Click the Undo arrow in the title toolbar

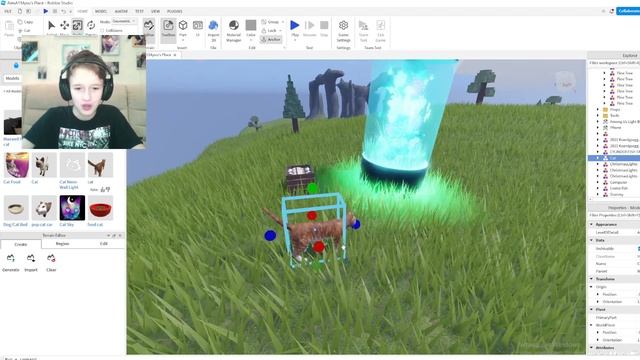click(64, 11)
